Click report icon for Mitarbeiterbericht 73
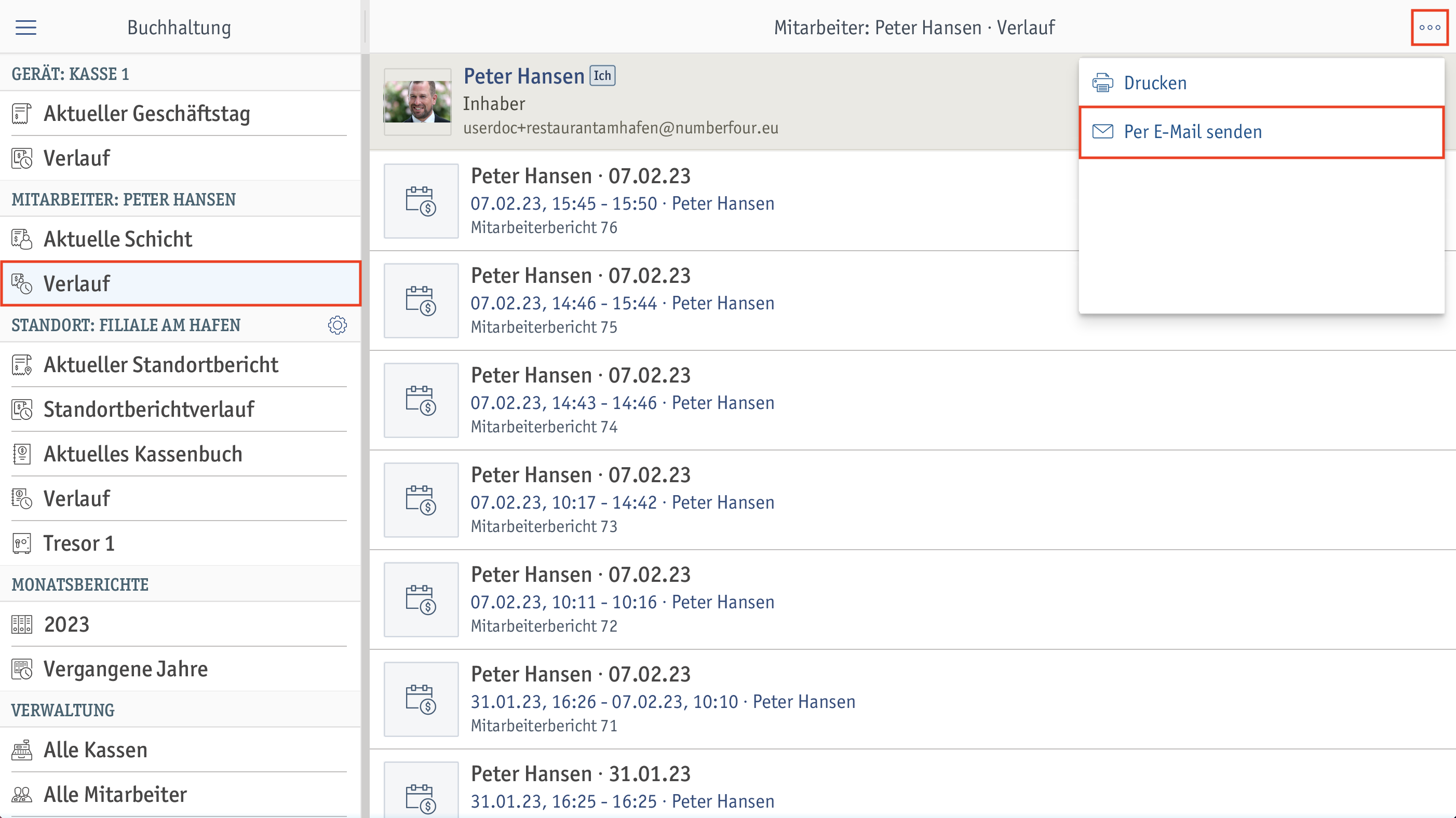This screenshot has width=1456, height=818. coord(421,500)
